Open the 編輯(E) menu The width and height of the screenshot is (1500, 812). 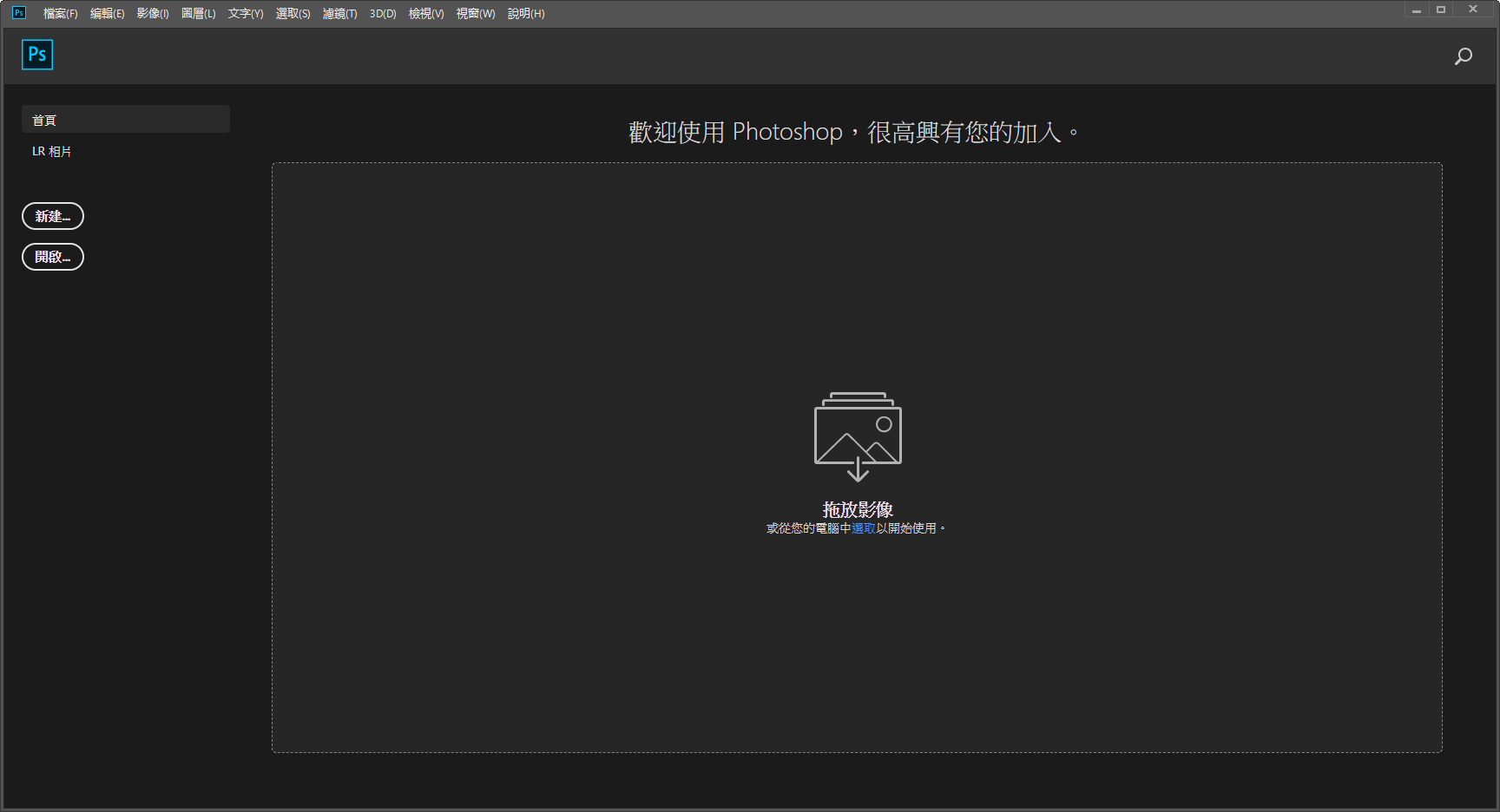tap(108, 13)
